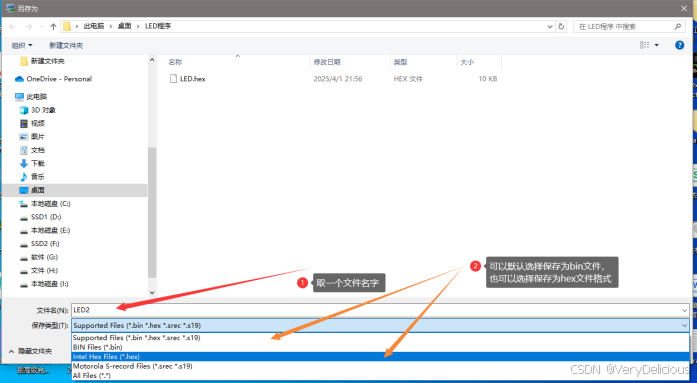Click 此电脑 in the address breadcrumb
Viewport: 697px width, 383px height.
tap(94, 26)
